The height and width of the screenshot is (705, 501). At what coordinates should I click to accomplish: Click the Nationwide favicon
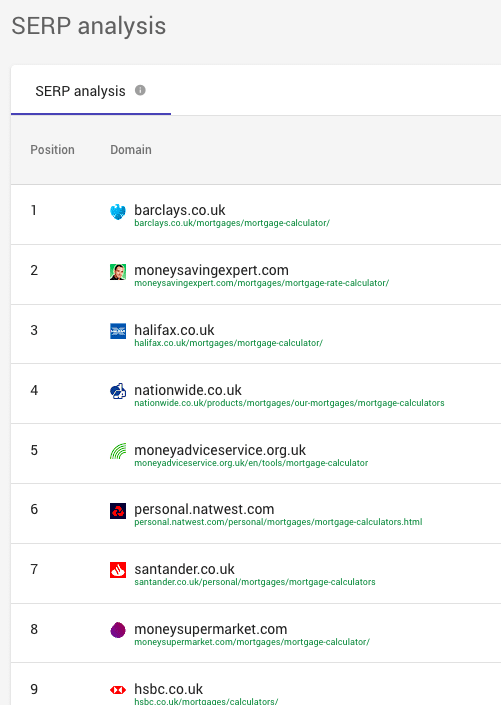118,391
